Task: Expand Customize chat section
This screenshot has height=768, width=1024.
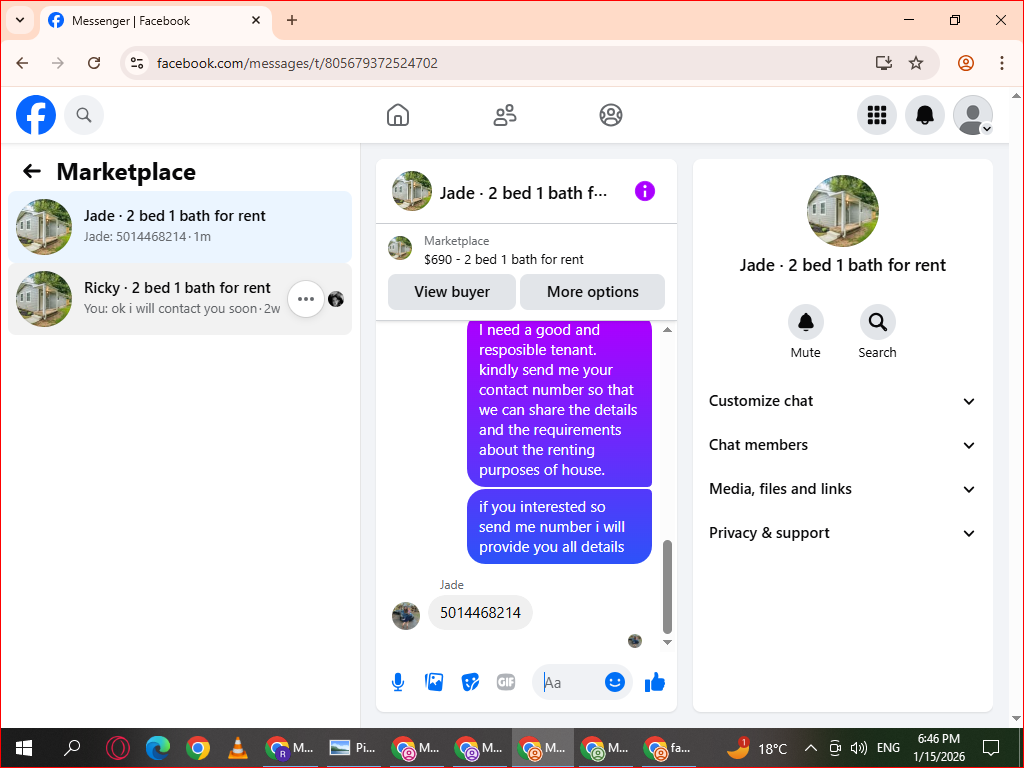Action: click(842, 401)
